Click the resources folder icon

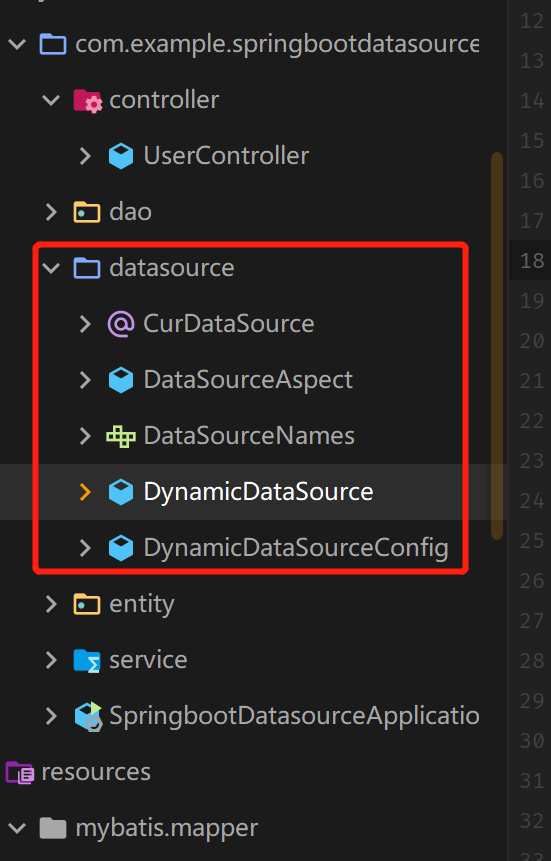tap(20, 772)
